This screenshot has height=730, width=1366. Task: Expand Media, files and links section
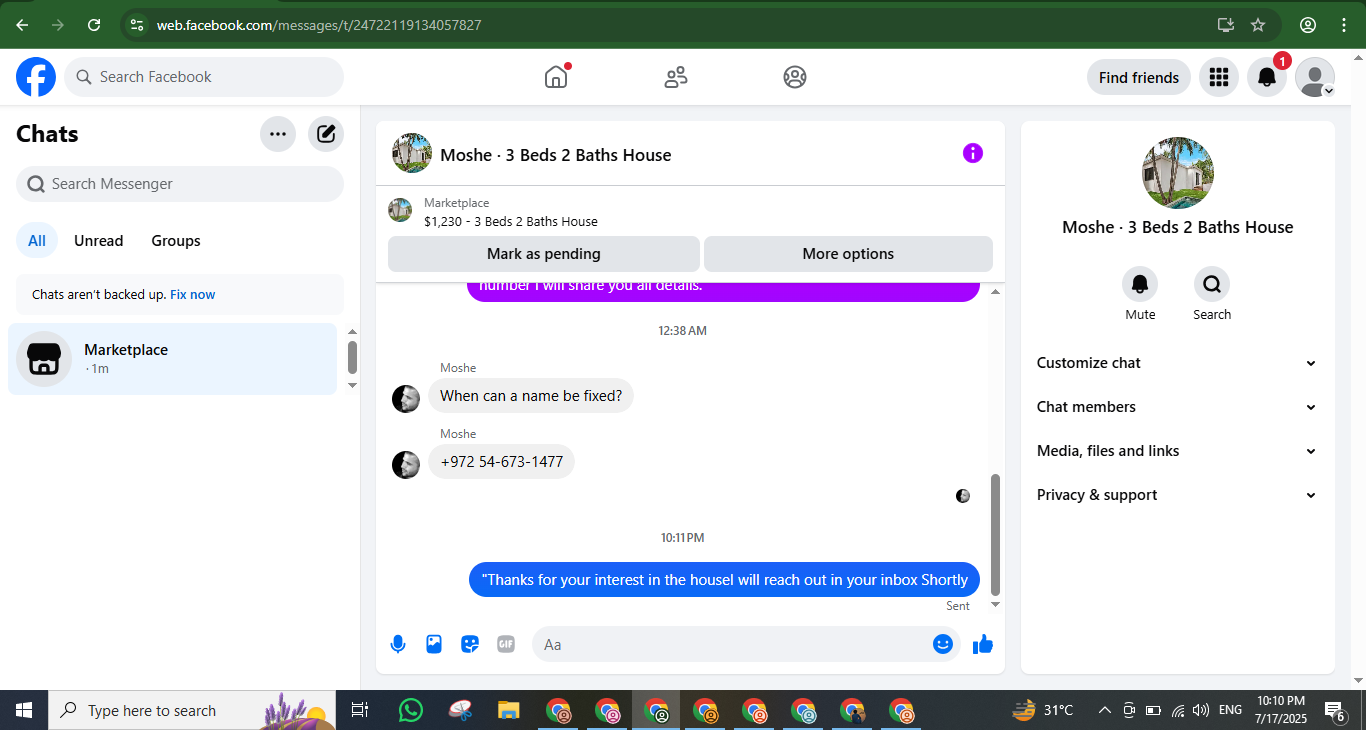1177,451
